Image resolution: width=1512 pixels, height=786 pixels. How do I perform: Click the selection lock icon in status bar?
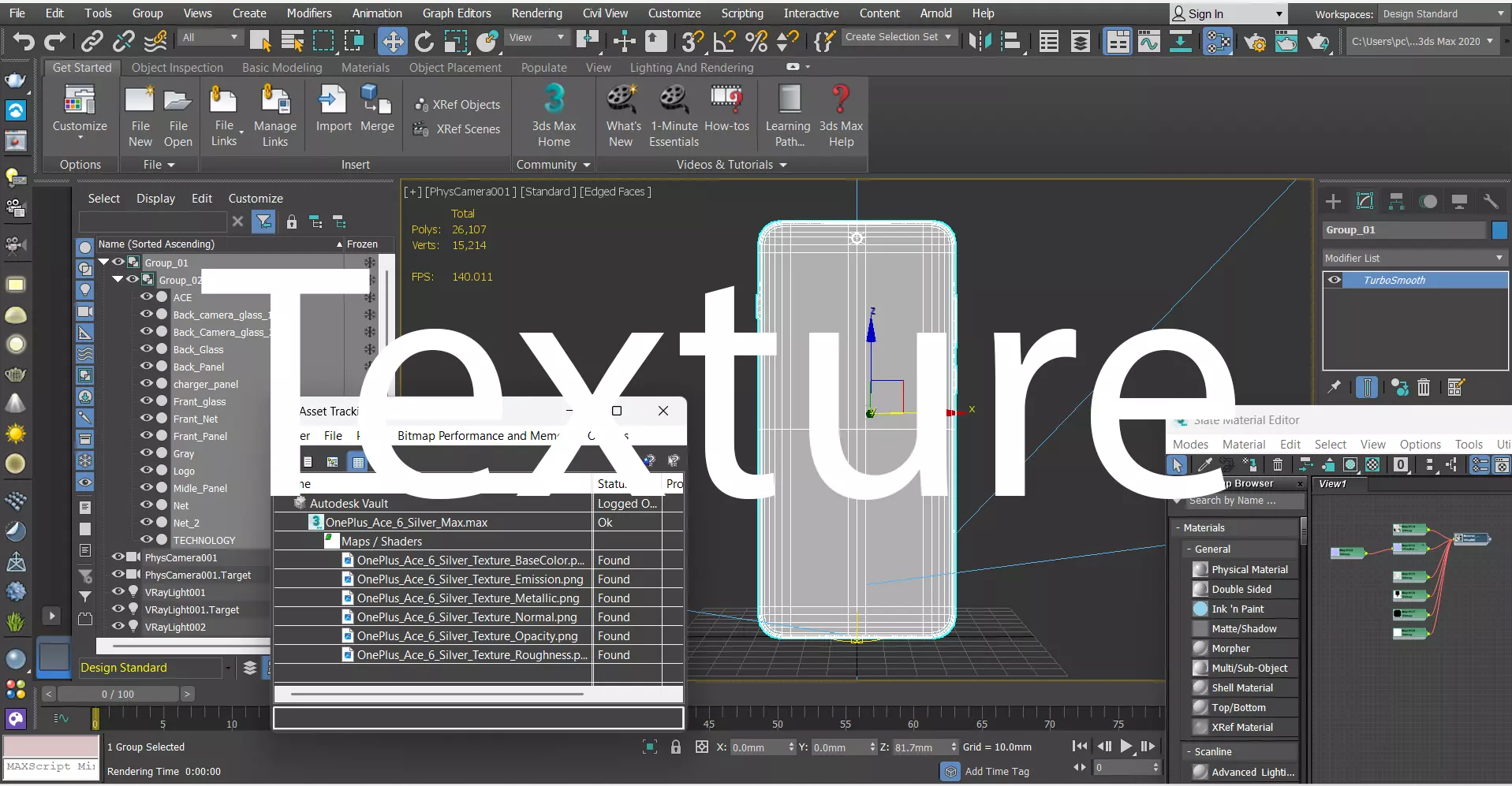pyautogui.click(x=676, y=747)
